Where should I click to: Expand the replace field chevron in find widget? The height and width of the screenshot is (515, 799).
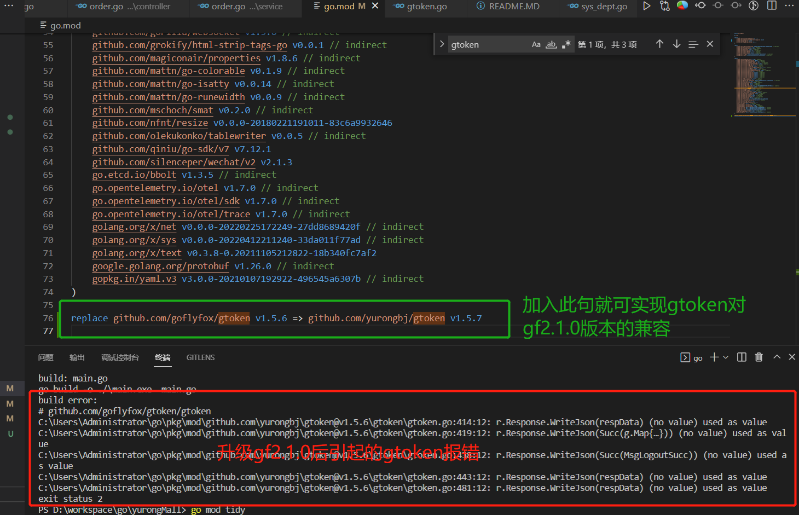click(x=441, y=44)
